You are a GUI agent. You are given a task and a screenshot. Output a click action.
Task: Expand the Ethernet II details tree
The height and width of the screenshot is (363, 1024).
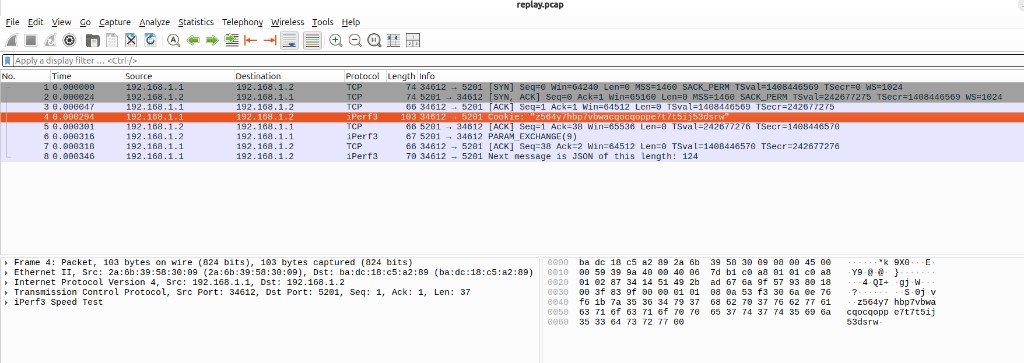point(7,272)
